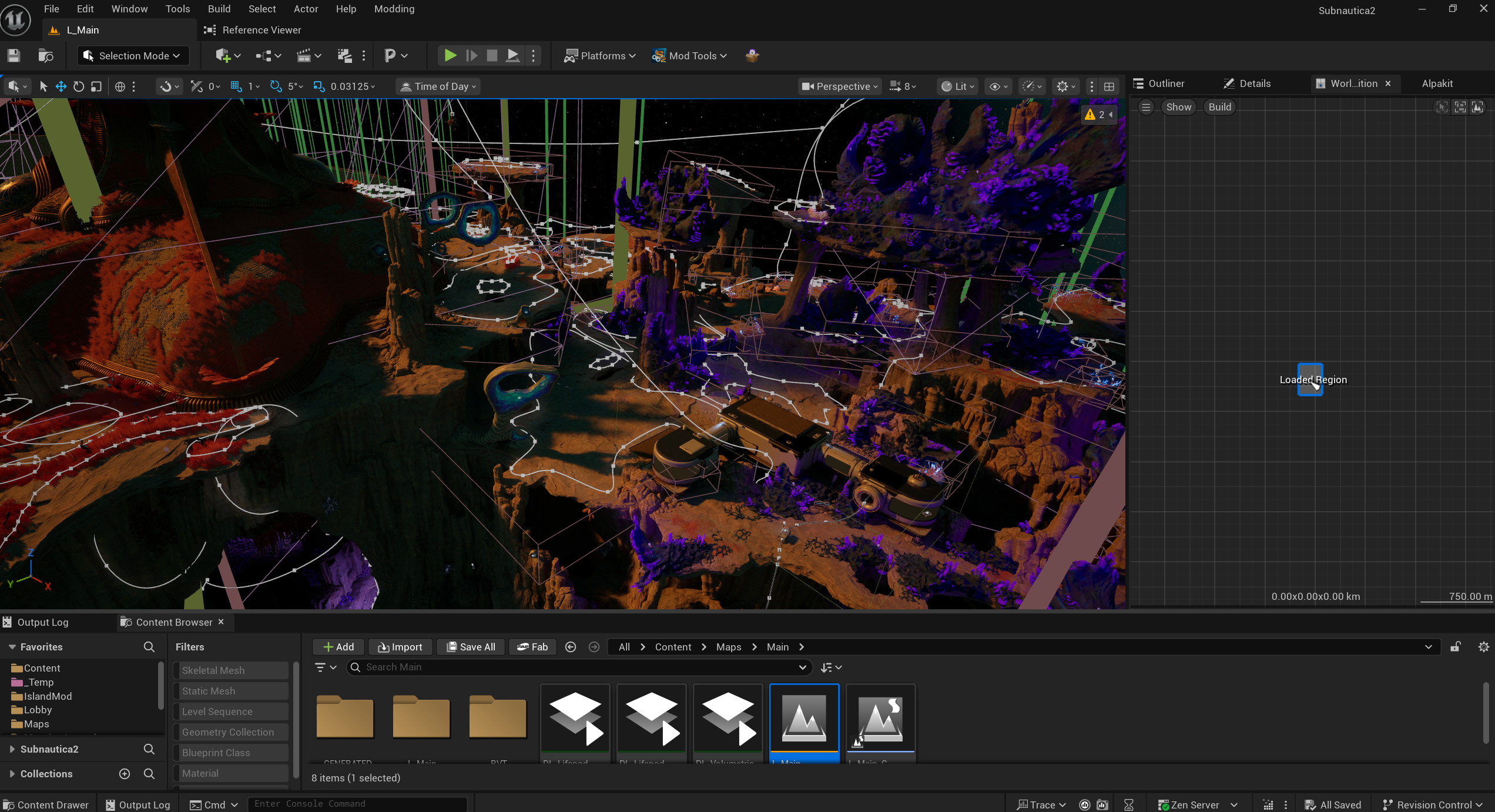The width and height of the screenshot is (1495, 812).
Task: Open the scale snap value 0.03125 dropdown
Action: (353, 86)
